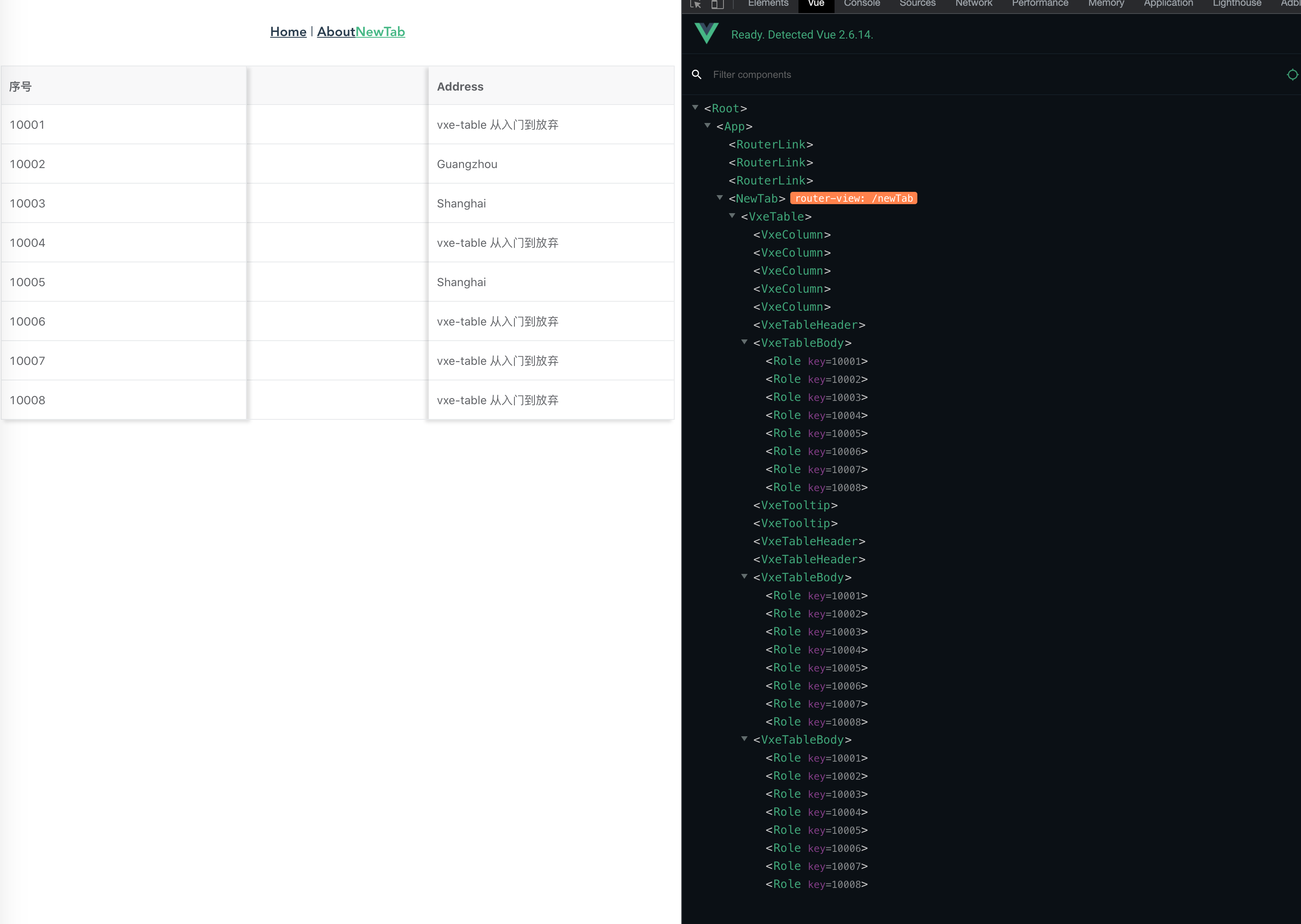
Task: Click the select component target icon
Action: tap(1292, 75)
